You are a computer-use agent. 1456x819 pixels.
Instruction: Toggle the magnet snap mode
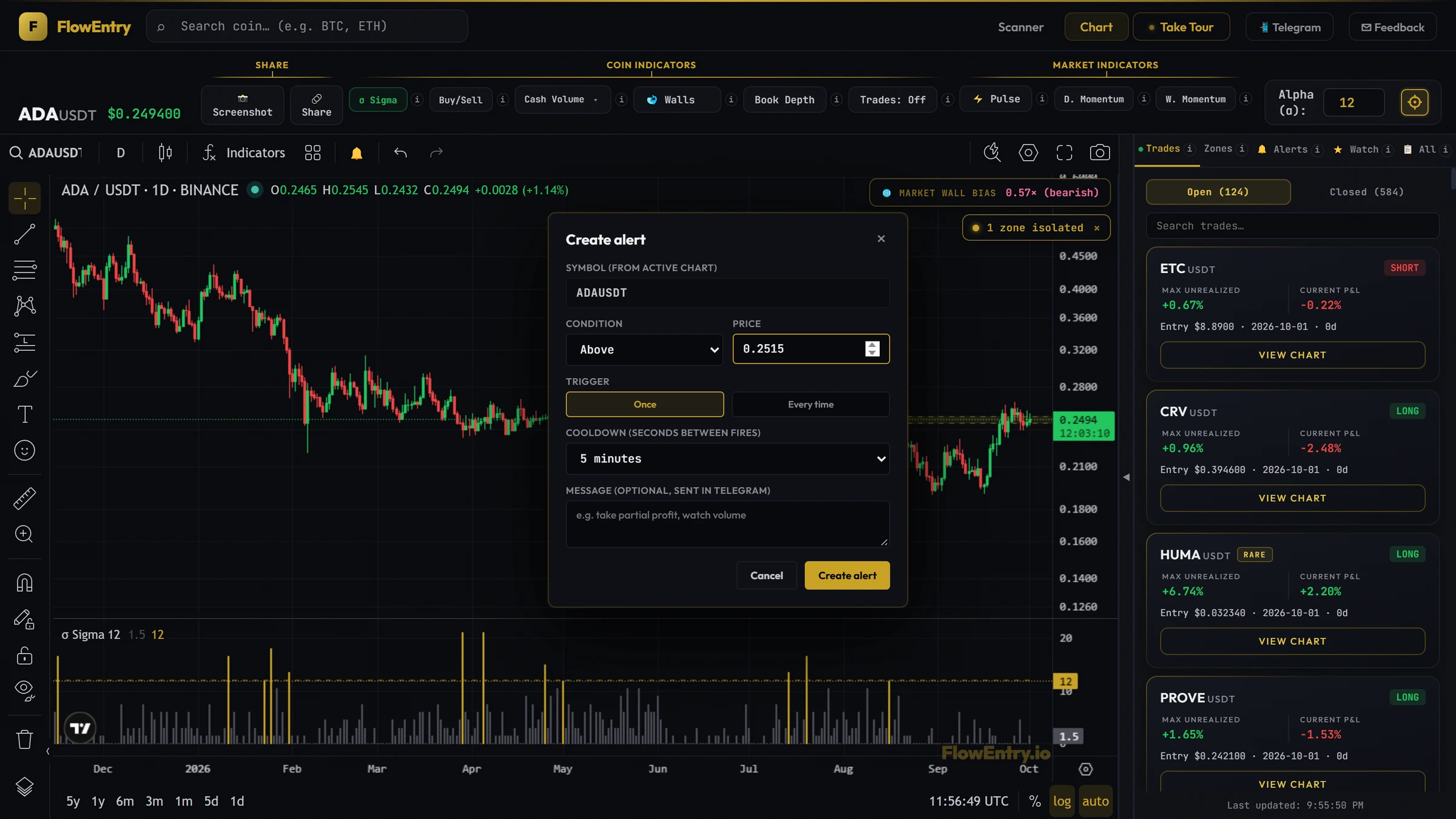[25, 583]
